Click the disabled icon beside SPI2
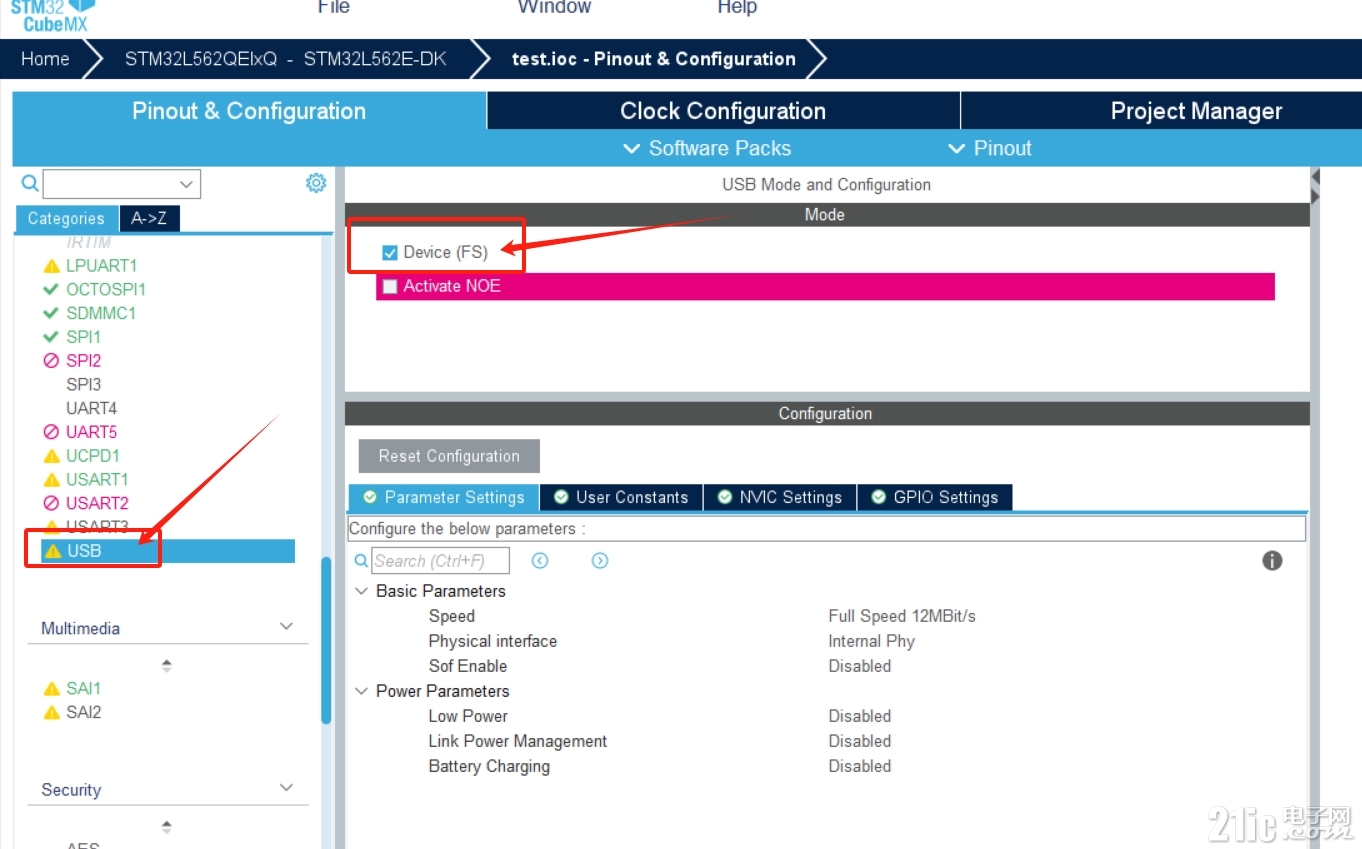The image size is (1362, 849). tap(52, 361)
